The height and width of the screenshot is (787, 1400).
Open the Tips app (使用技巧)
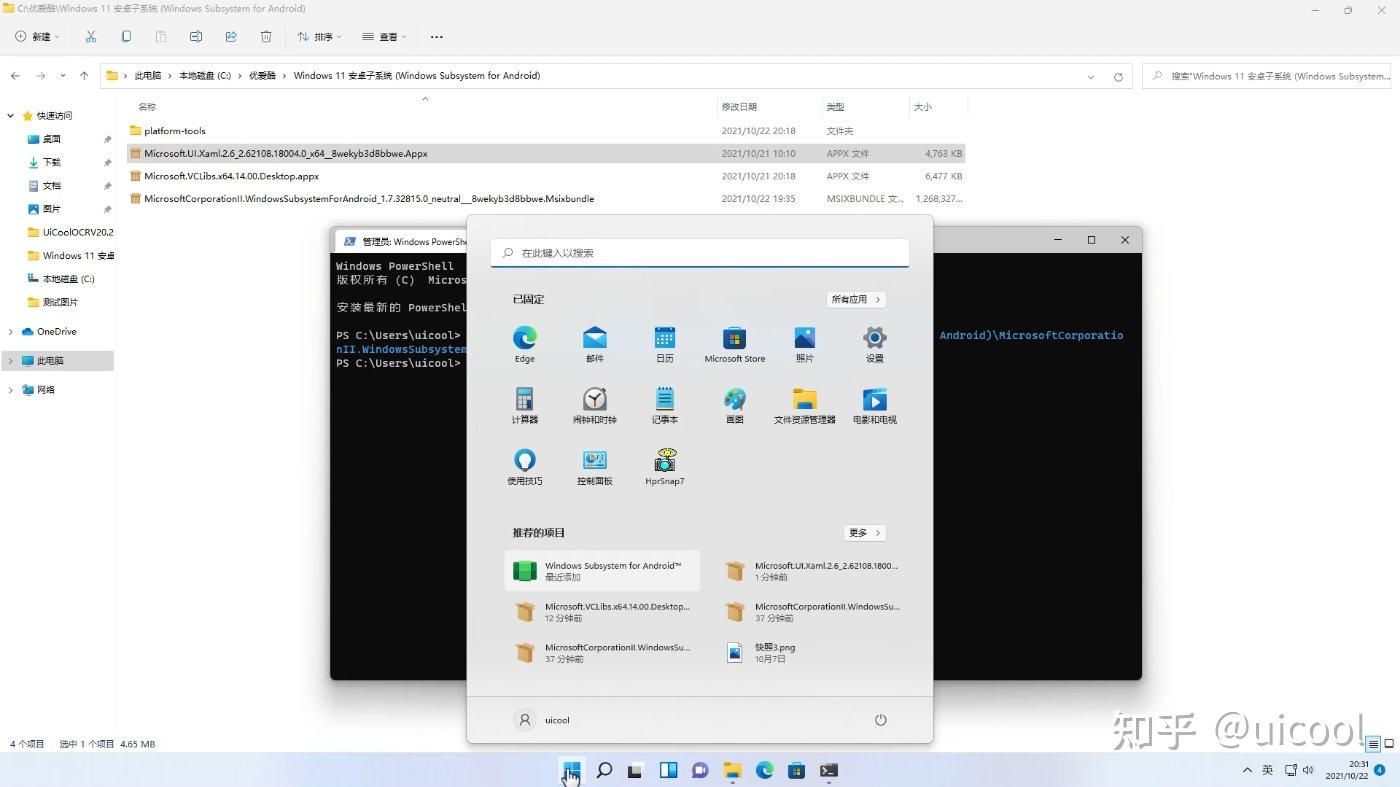pyautogui.click(x=524, y=466)
